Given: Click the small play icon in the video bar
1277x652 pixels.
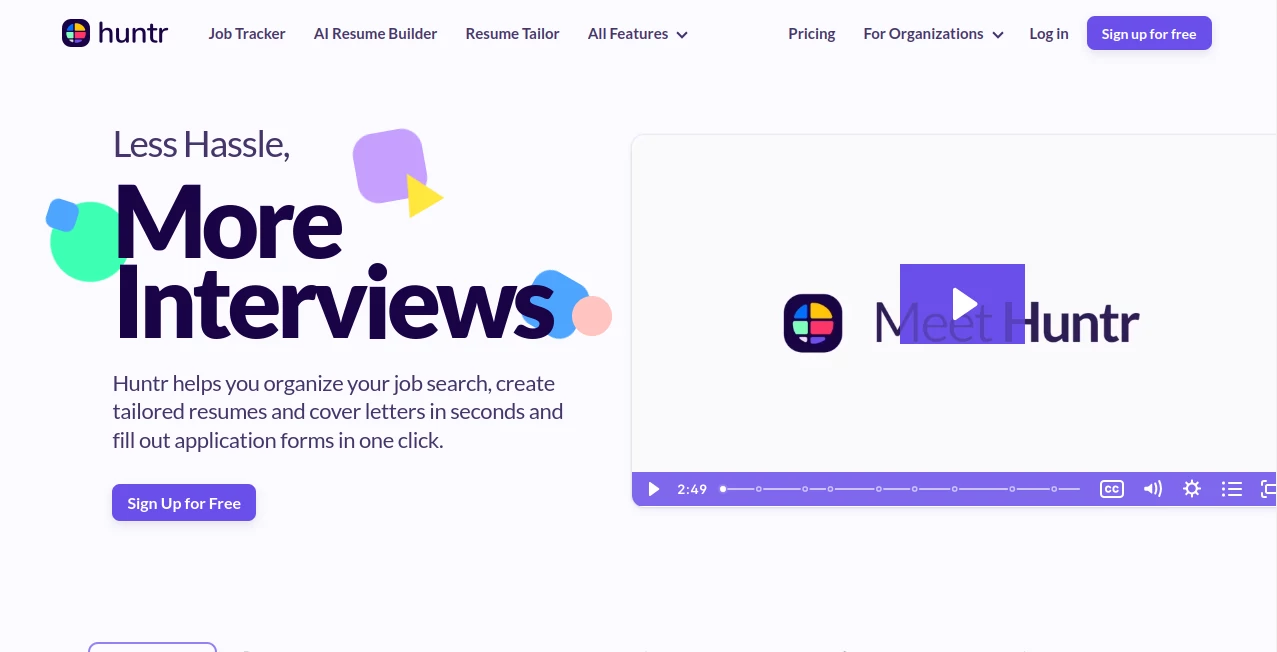Looking at the screenshot, I should click(x=654, y=489).
